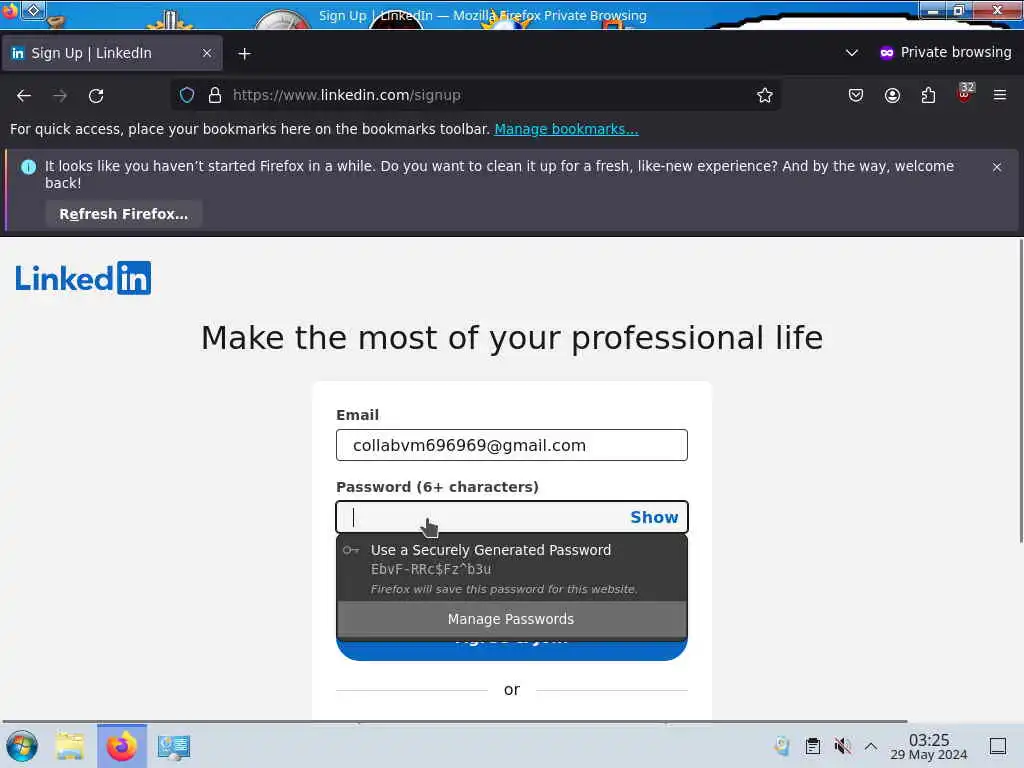Go back to the previous page
Screen dimensions: 1024x768
click(x=24, y=95)
